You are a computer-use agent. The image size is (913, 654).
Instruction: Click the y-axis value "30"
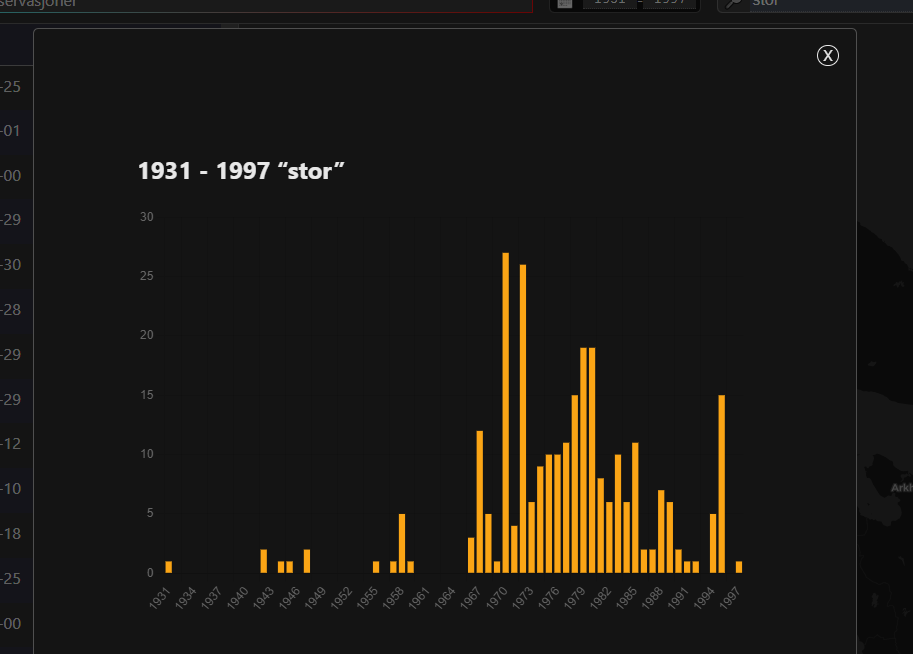147,217
